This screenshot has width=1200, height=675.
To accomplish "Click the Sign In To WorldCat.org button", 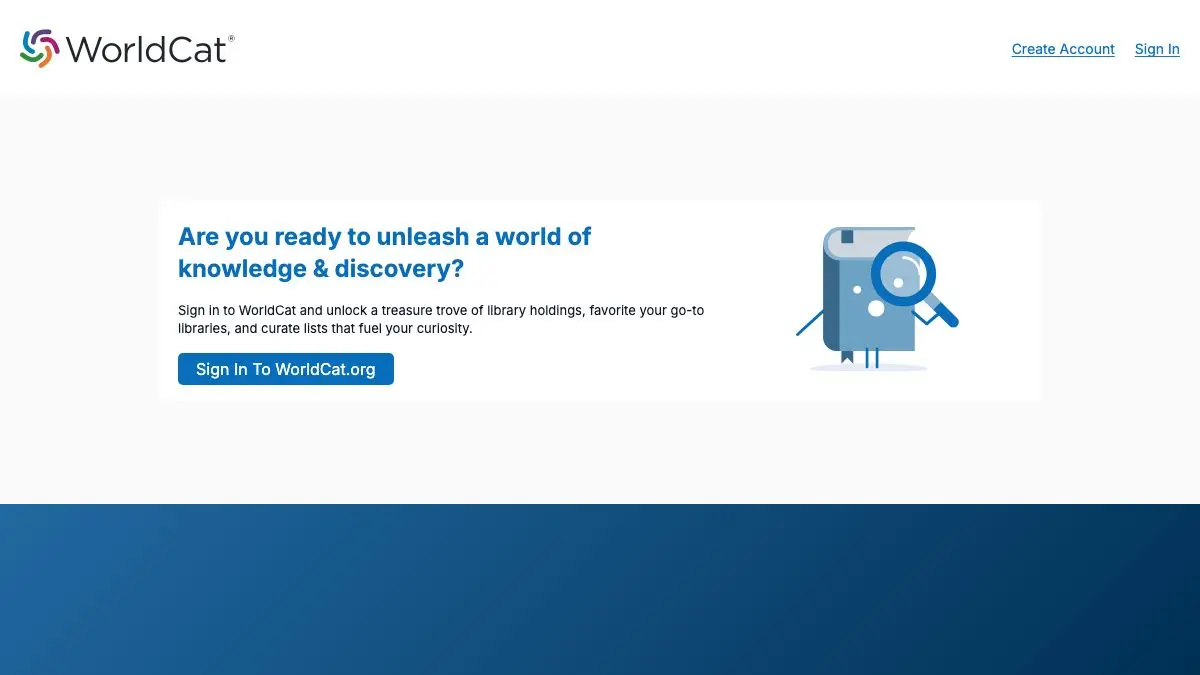I will click(286, 369).
